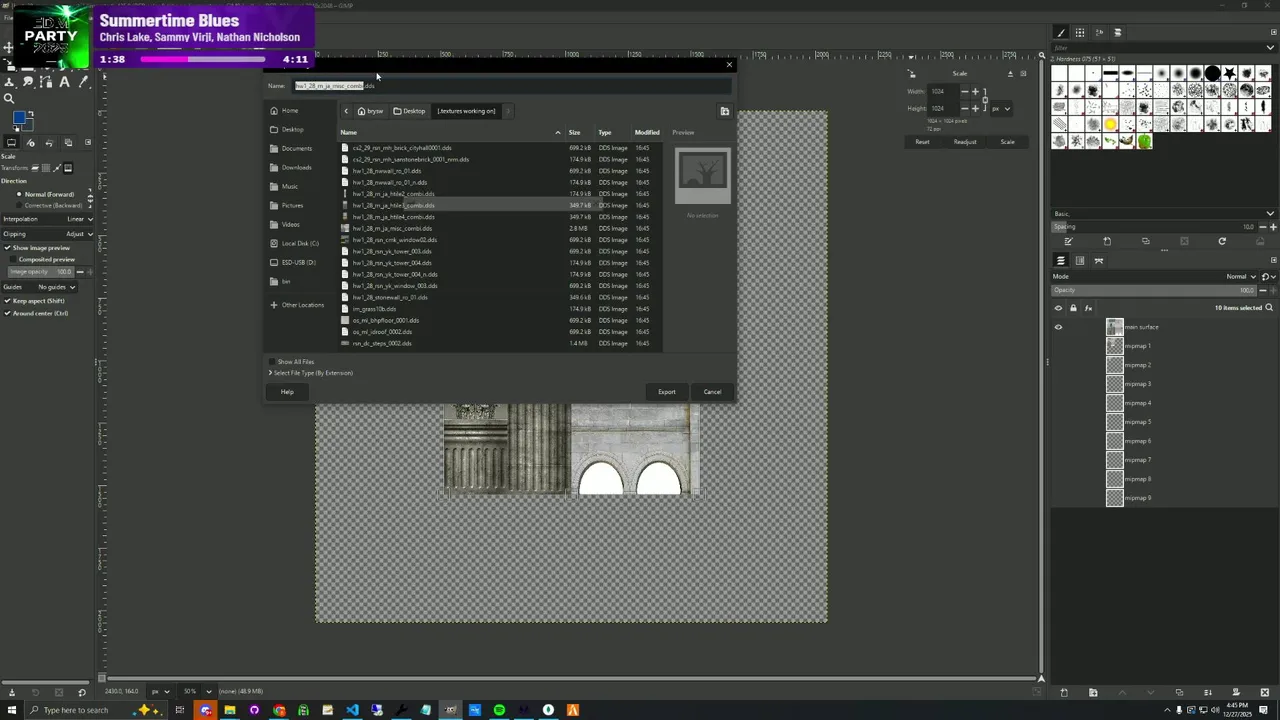Image resolution: width=1280 pixels, height=720 pixels.
Task: Open Windows Start menu on taskbar
Action: [x=11, y=710]
